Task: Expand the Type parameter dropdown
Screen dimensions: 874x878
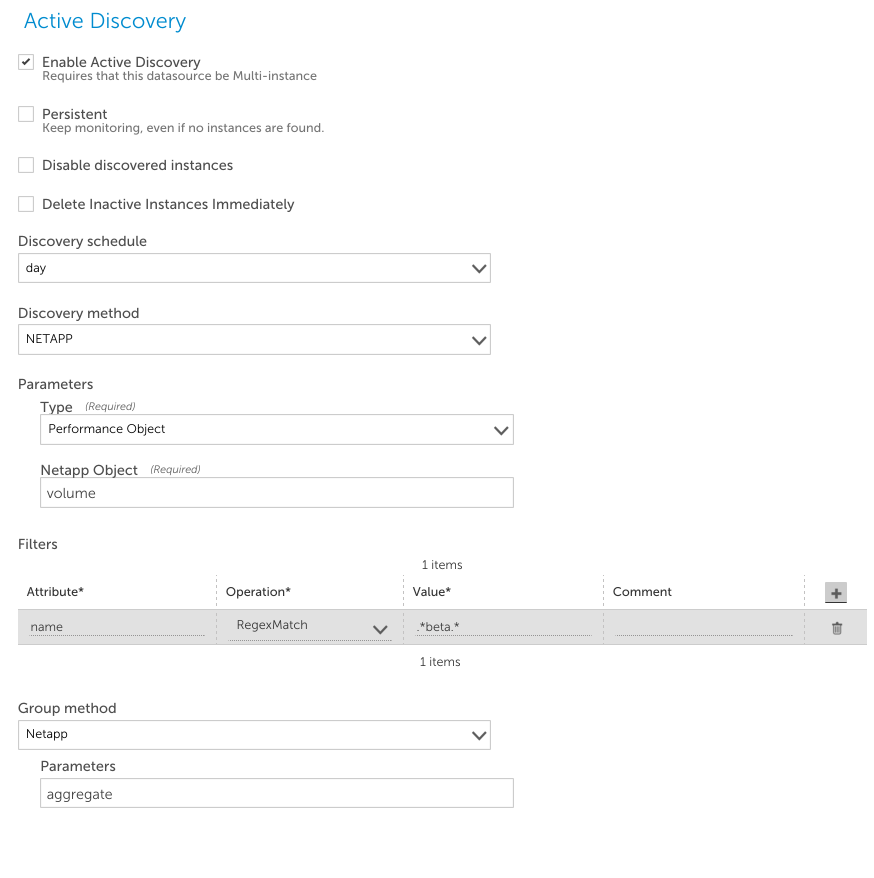Action: coord(277,429)
